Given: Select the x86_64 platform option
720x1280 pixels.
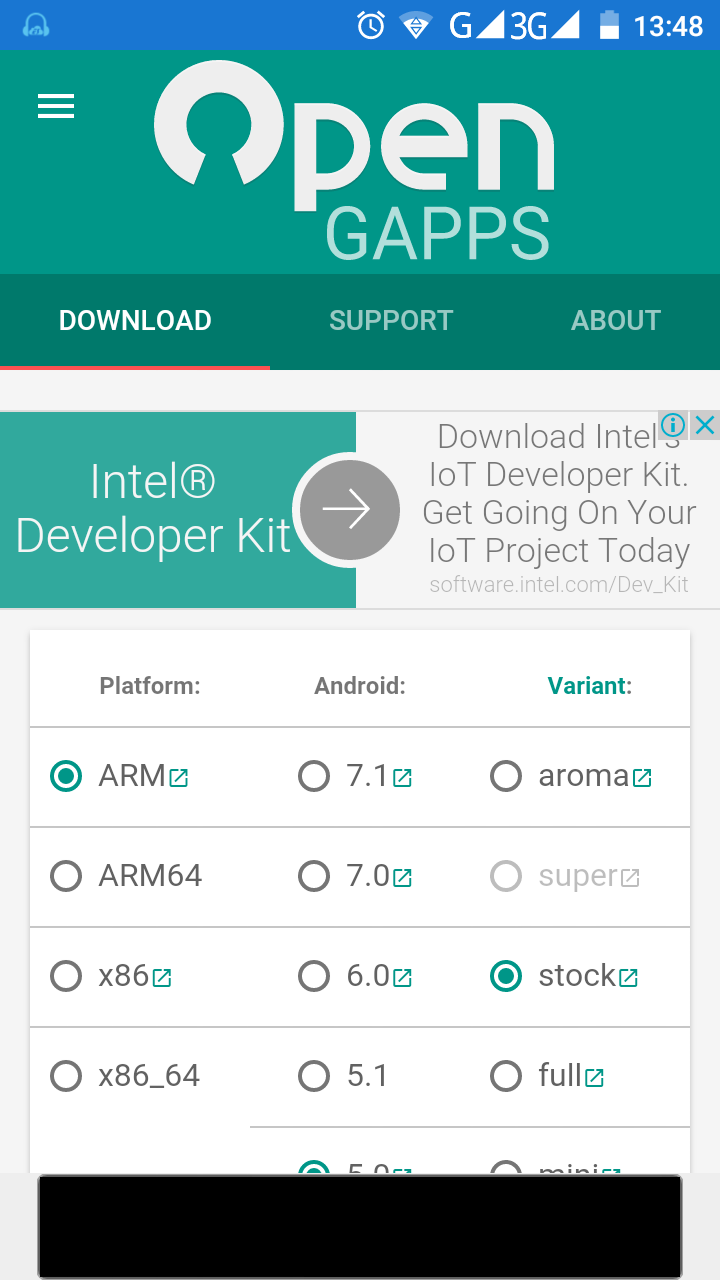Looking at the screenshot, I should point(66,1076).
